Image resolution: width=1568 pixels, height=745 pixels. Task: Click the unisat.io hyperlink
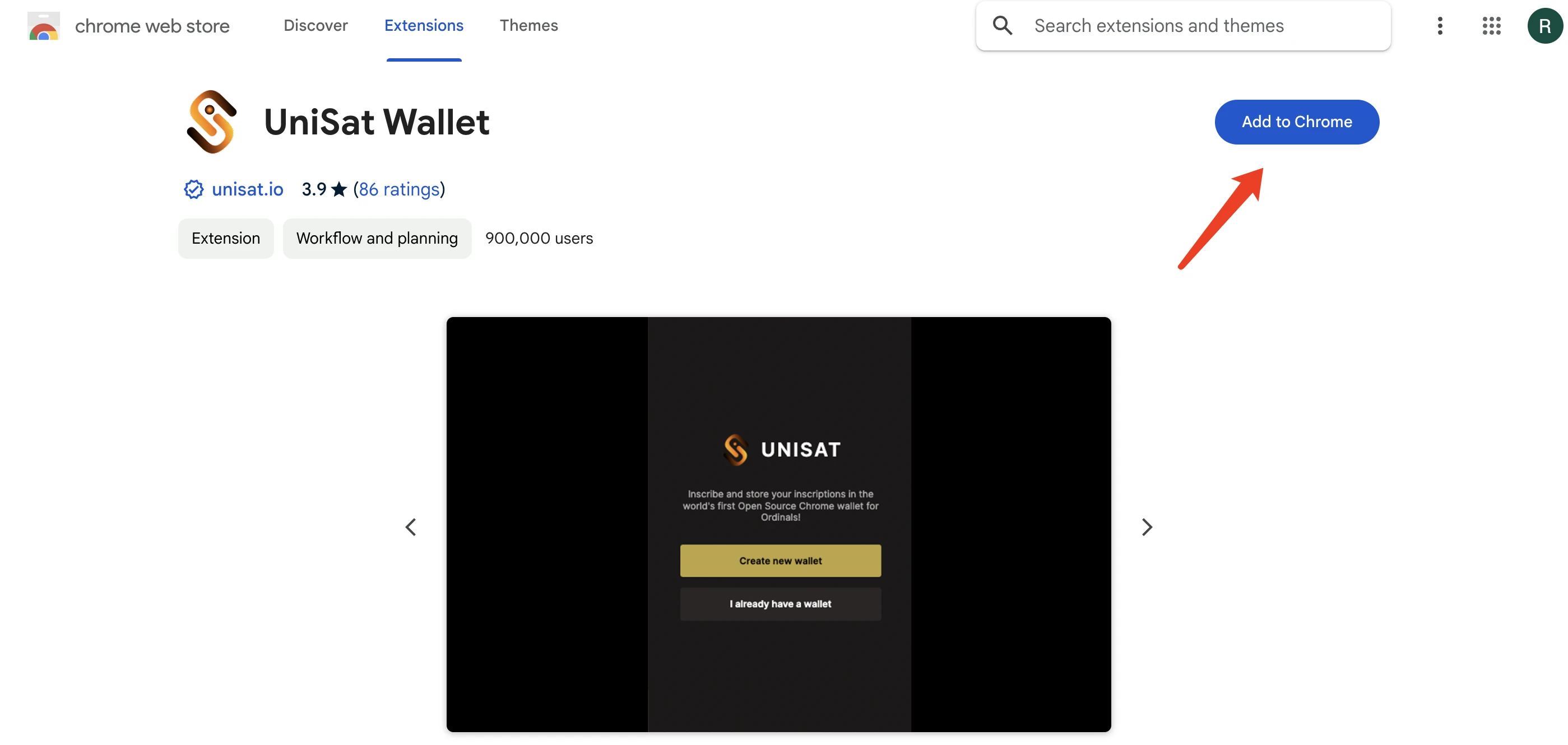coord(248,189)
